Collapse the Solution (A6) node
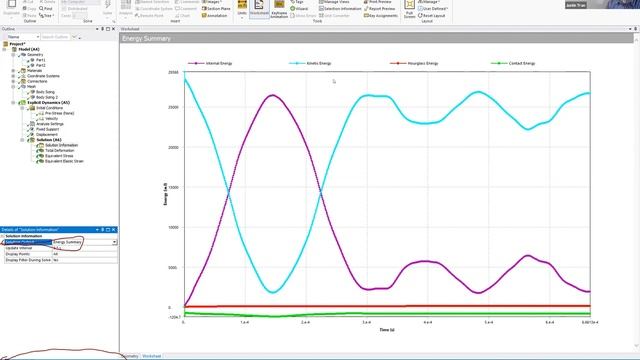 click(22, 140)
